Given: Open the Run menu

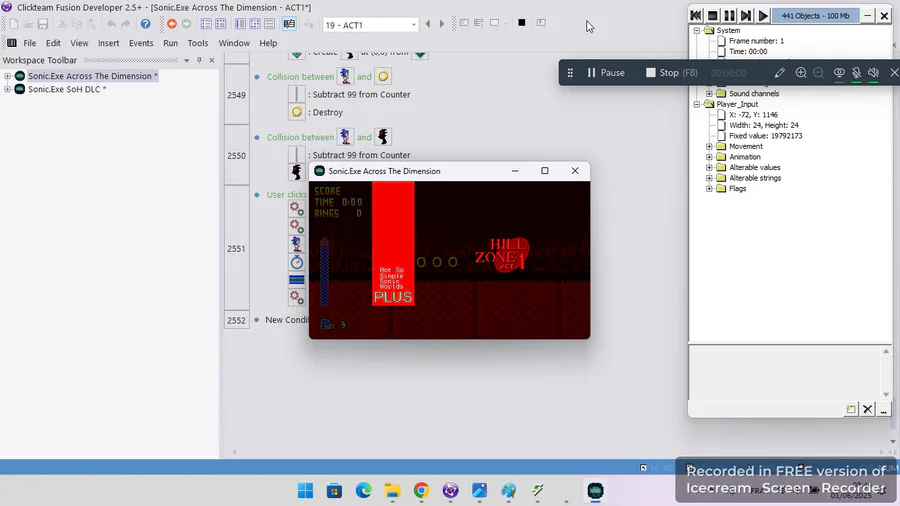Looking at the screenshot, I should 170,43.
